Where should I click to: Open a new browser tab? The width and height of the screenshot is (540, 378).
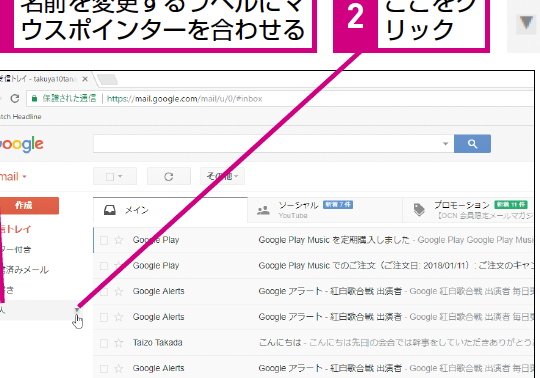[x=108, y=80]
